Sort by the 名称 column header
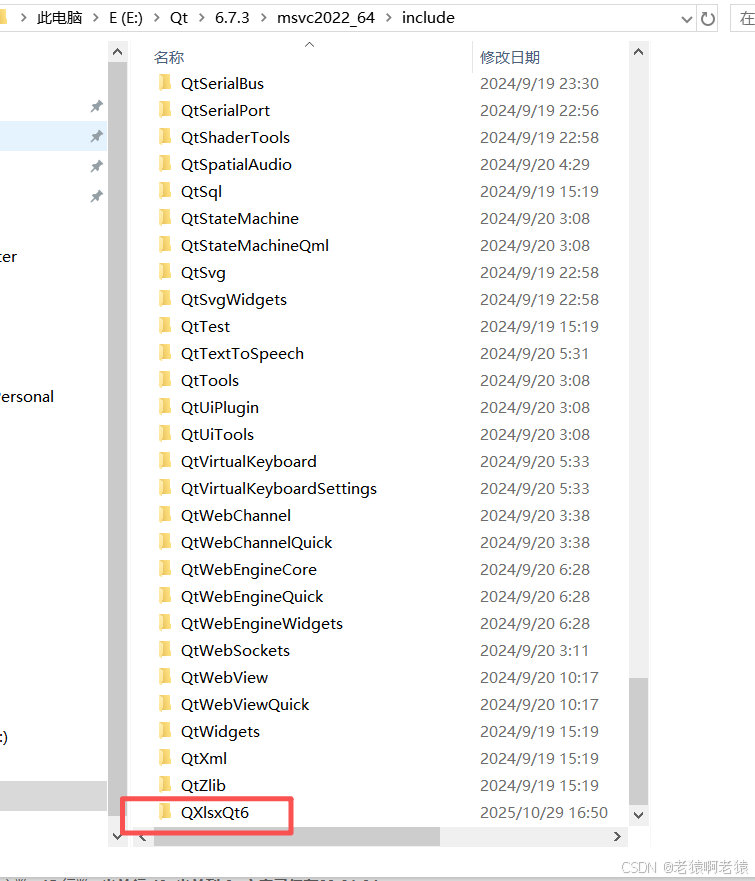 click(169, 57)
